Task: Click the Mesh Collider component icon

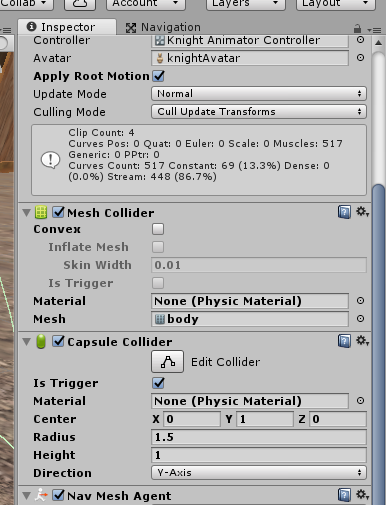Action: (41, 212)
